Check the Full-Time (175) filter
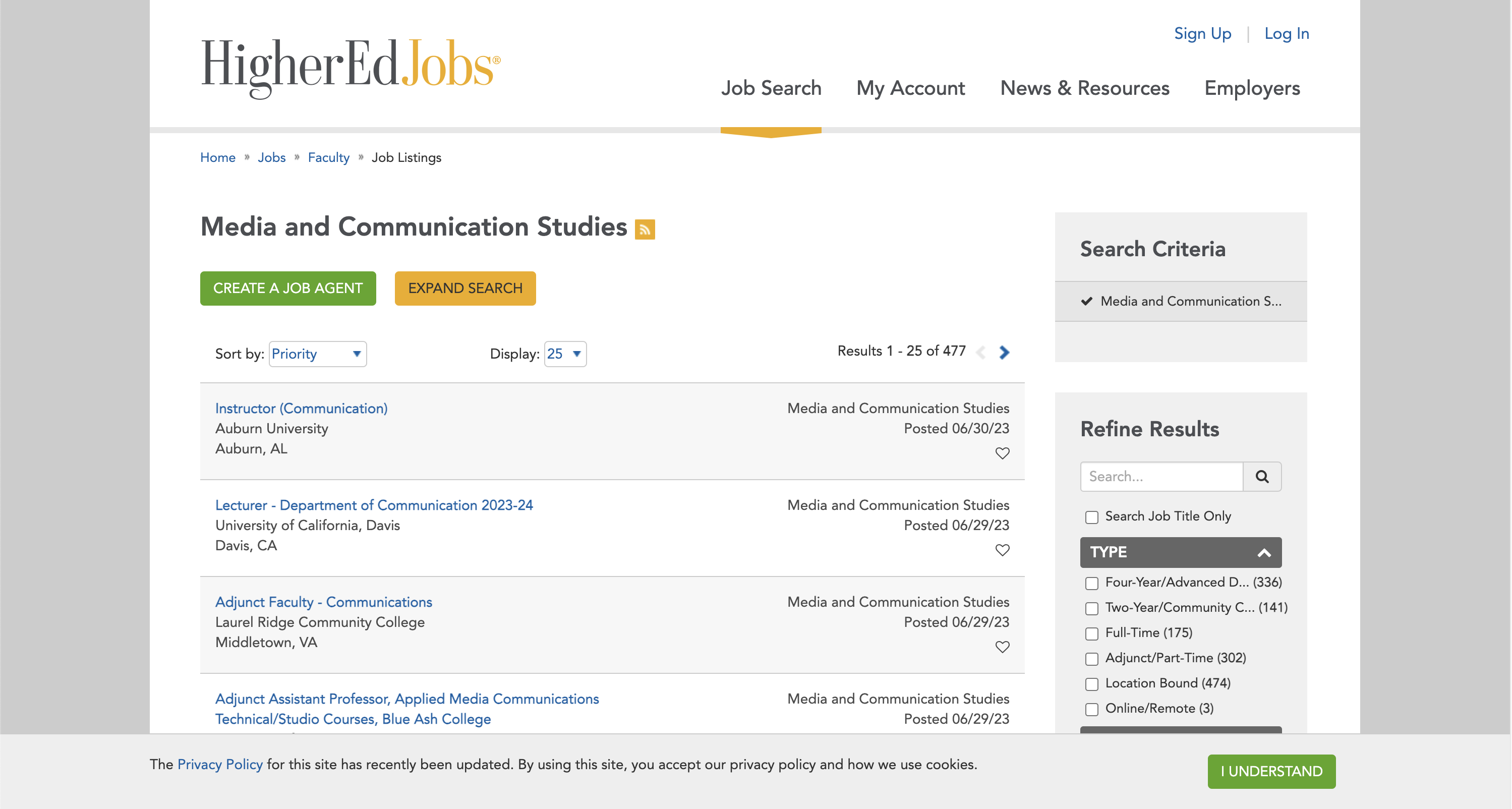1512x809 pixels. [x=1091, y=633]
